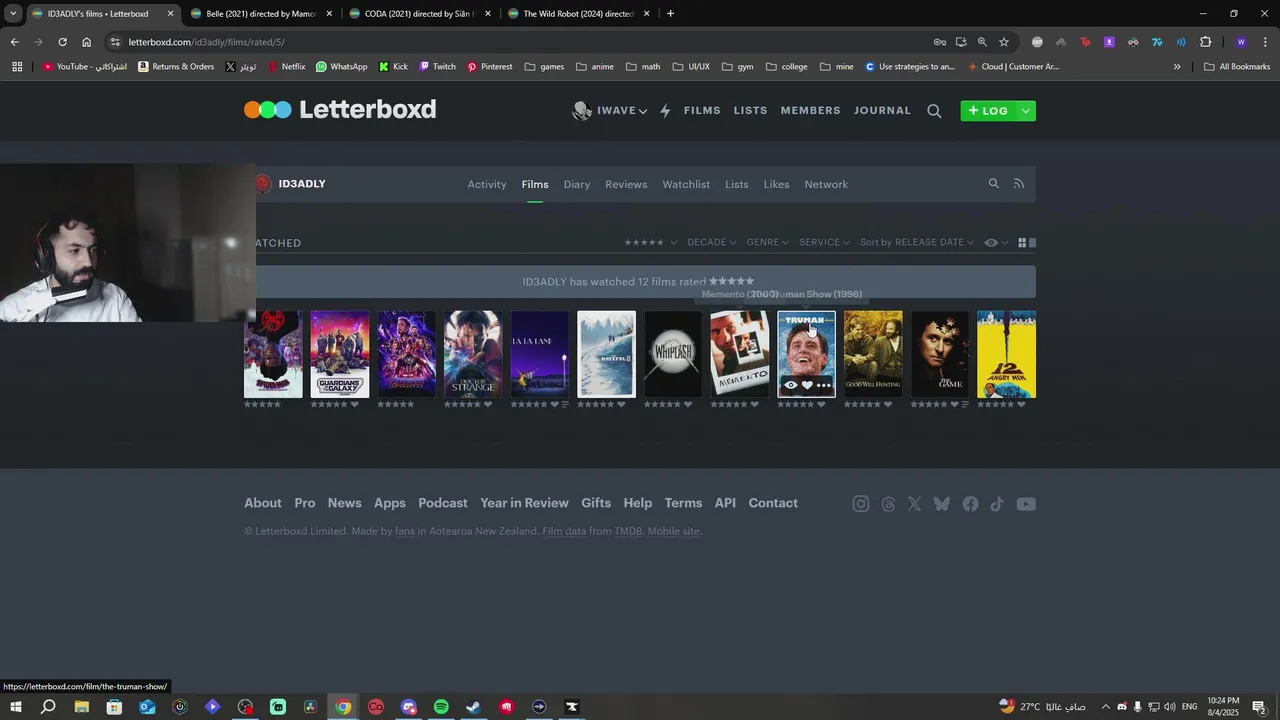Open the star rating filter dropdown
Image resolution: width=1280 pixels, height=720 pixels.
click(650, 243)
